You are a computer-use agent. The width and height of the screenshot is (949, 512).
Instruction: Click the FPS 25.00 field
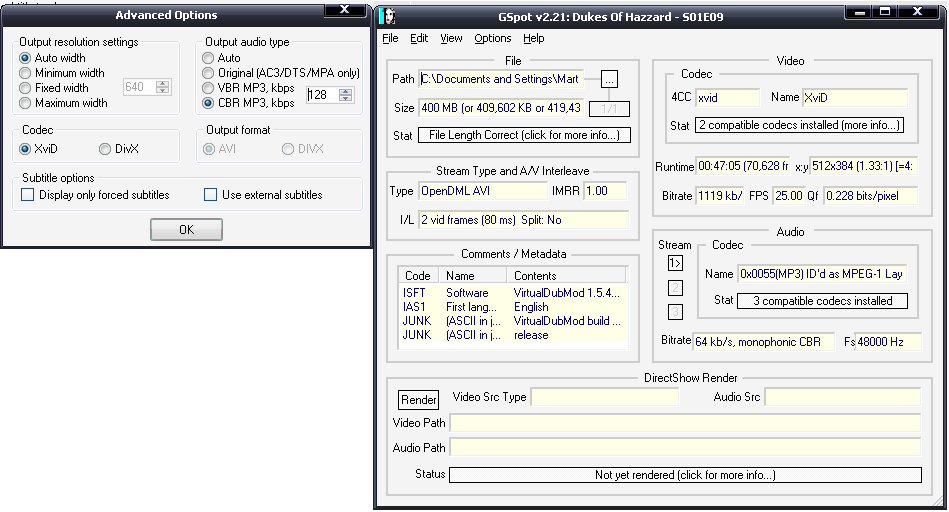tap(789, 196)
